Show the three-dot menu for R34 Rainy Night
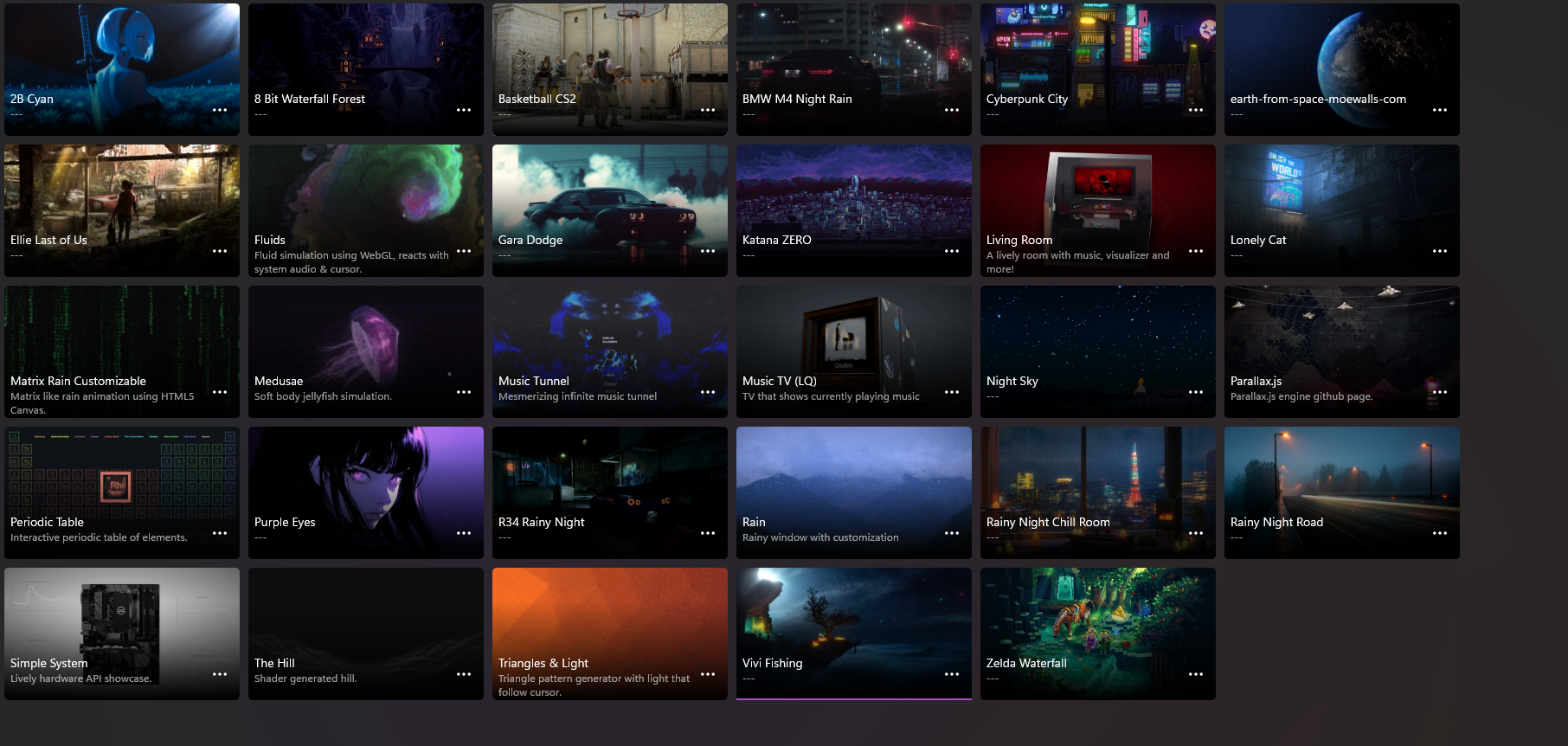 coord(708,533)
